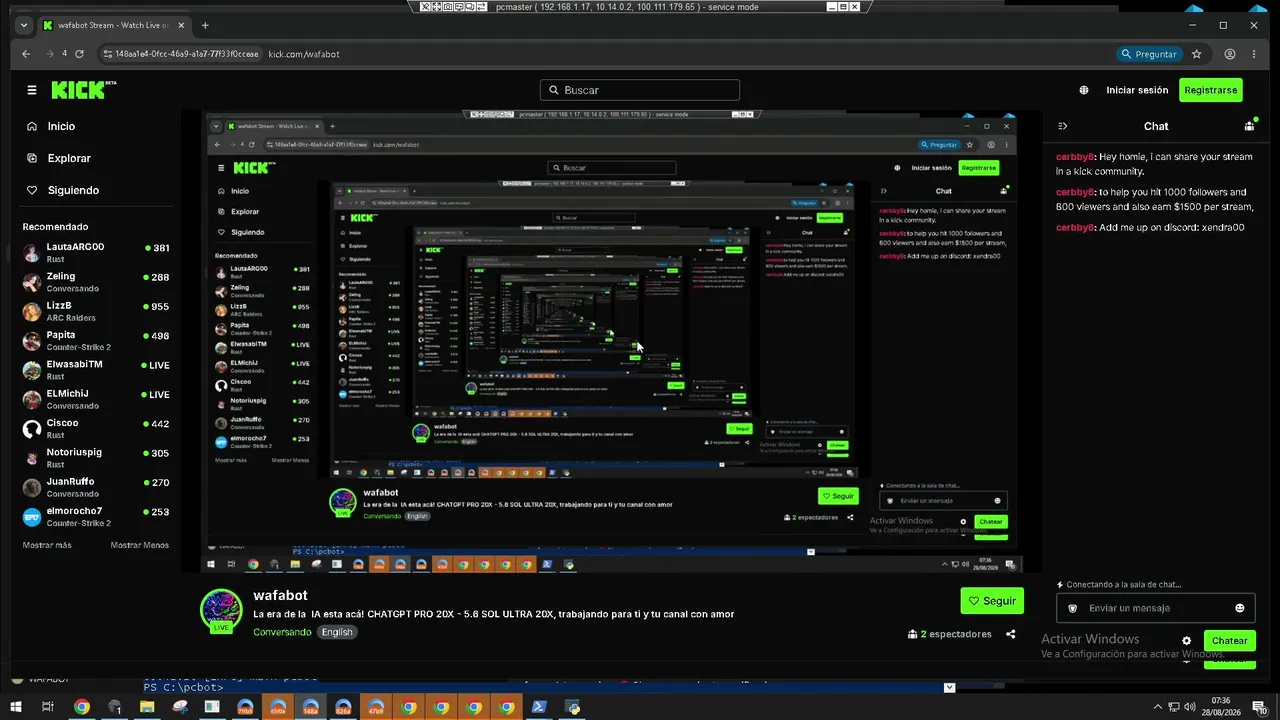
Task: Open the Kick hamburger sidebar menu
Action: pos(32,90)
